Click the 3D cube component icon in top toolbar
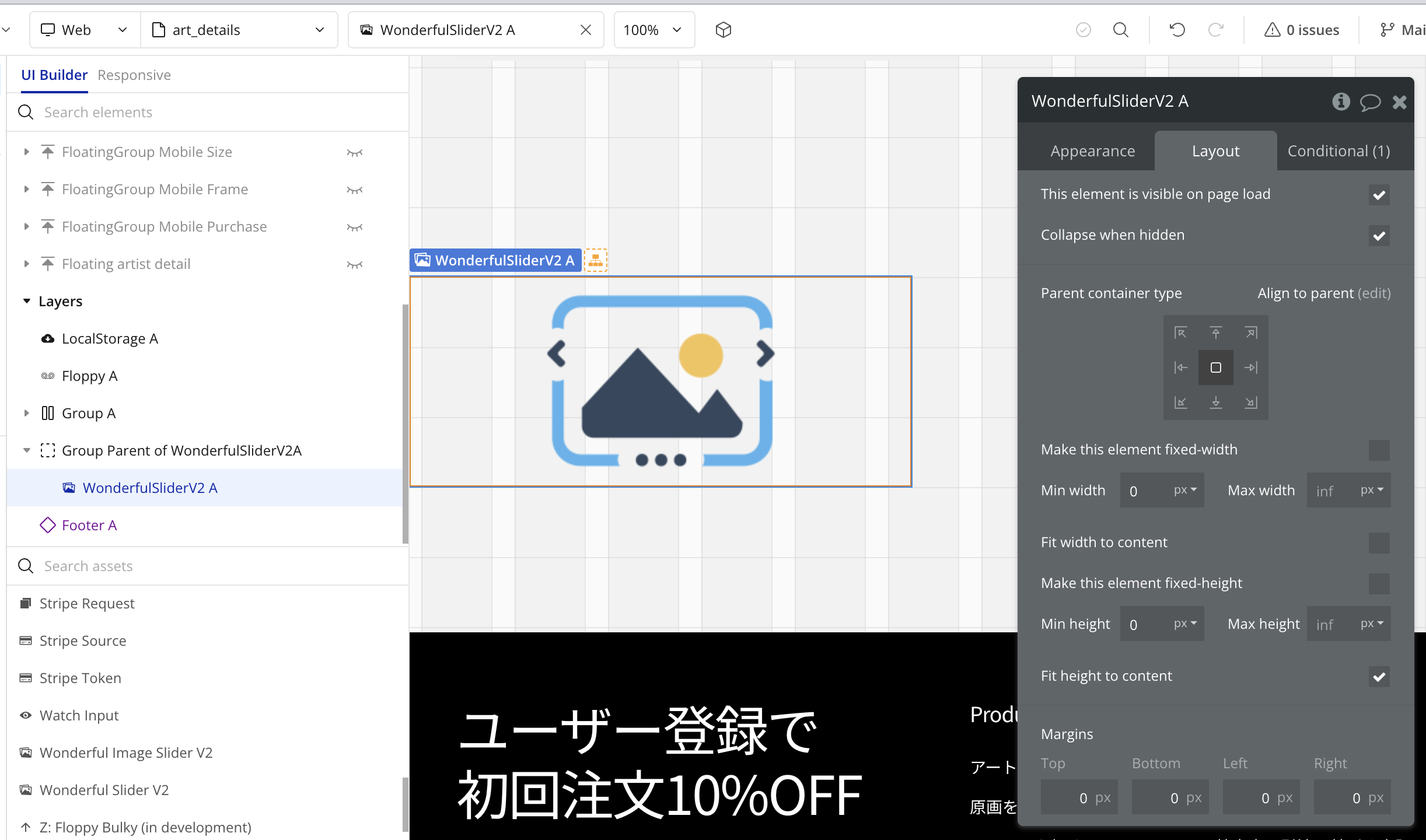1426x840 pixels. tap(724, 30)
